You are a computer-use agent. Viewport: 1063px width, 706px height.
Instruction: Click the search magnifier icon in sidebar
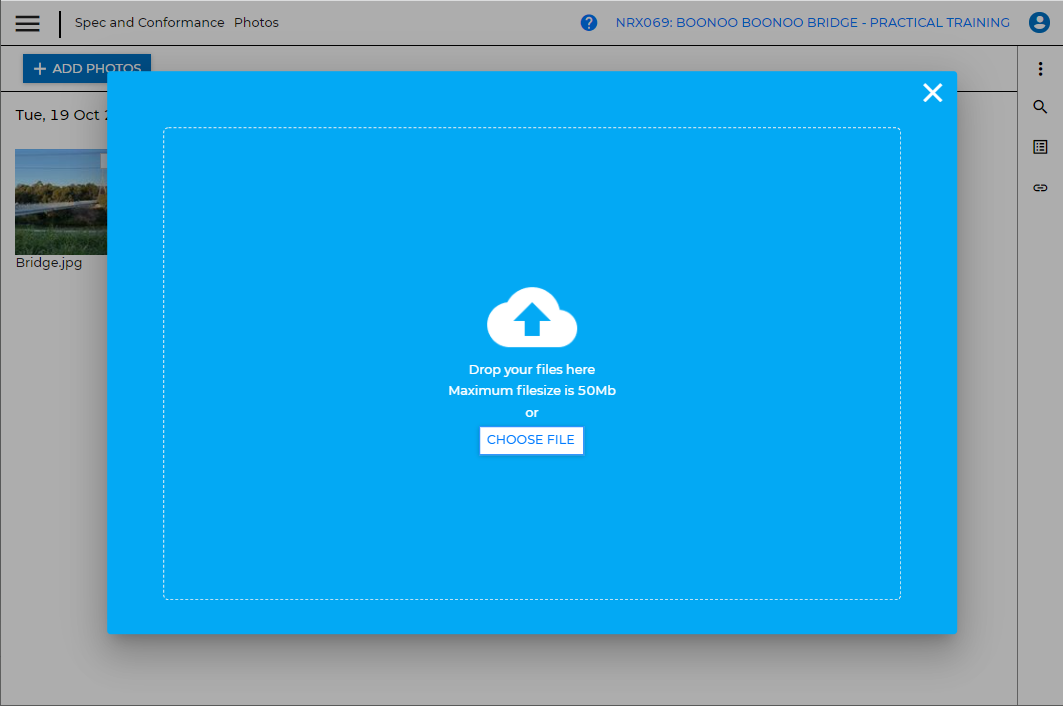click(1040, 107)
